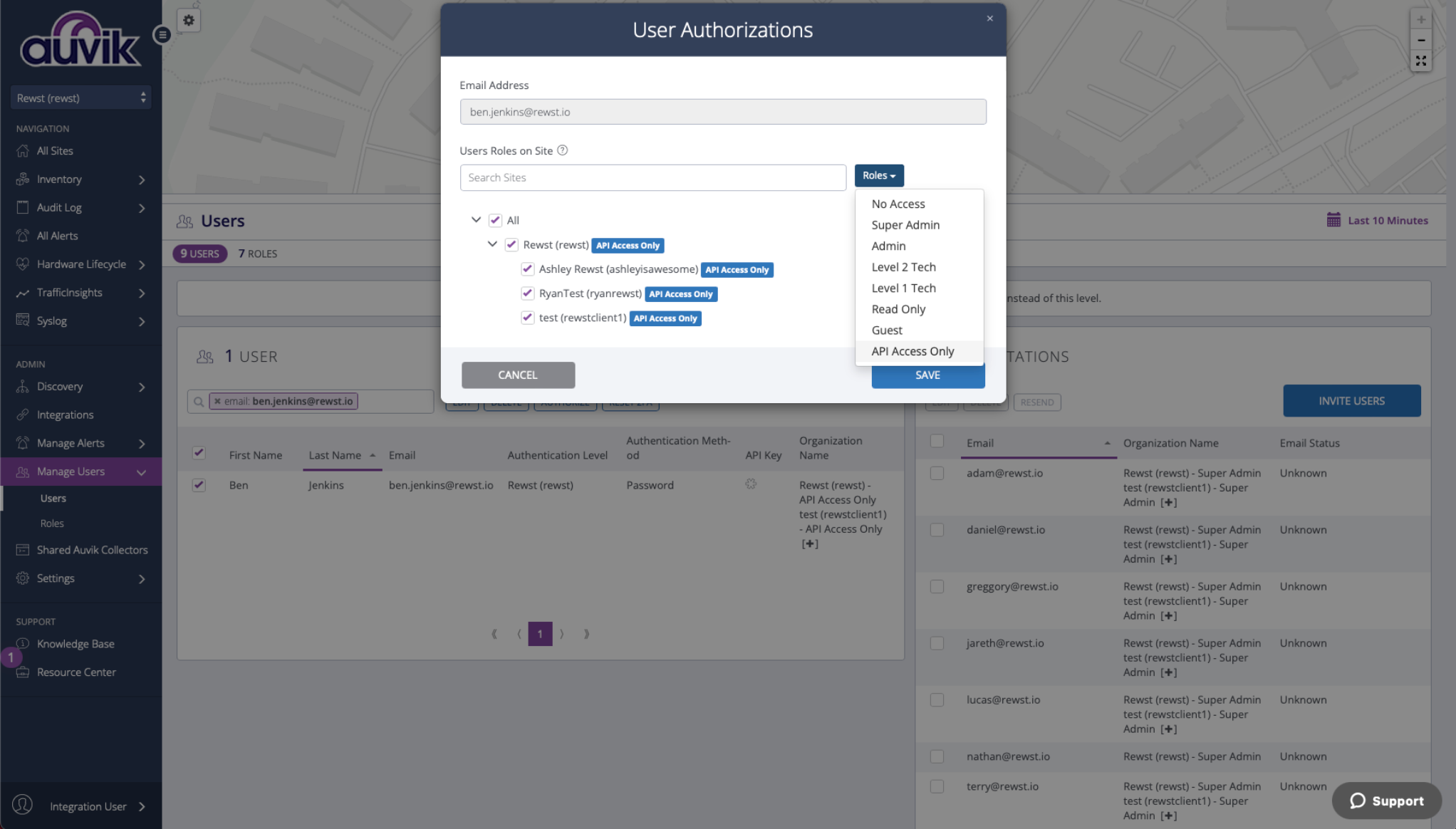Click the Knowledge Base icon in sidebar
Screen dimensions: 1456x829
coord(23,643)
